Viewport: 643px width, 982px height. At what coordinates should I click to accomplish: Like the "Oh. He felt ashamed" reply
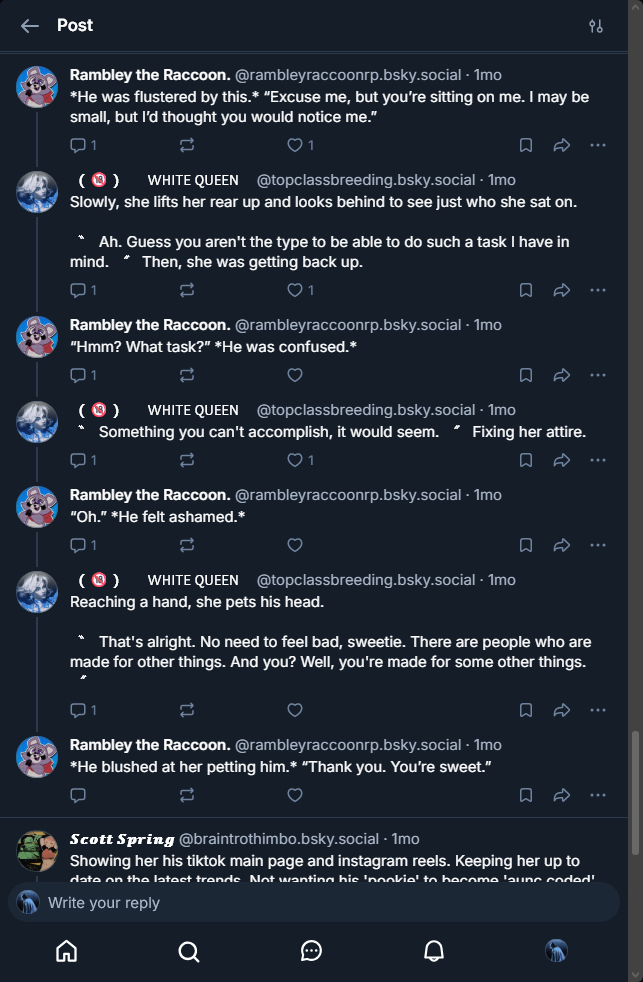pos(295,545)
